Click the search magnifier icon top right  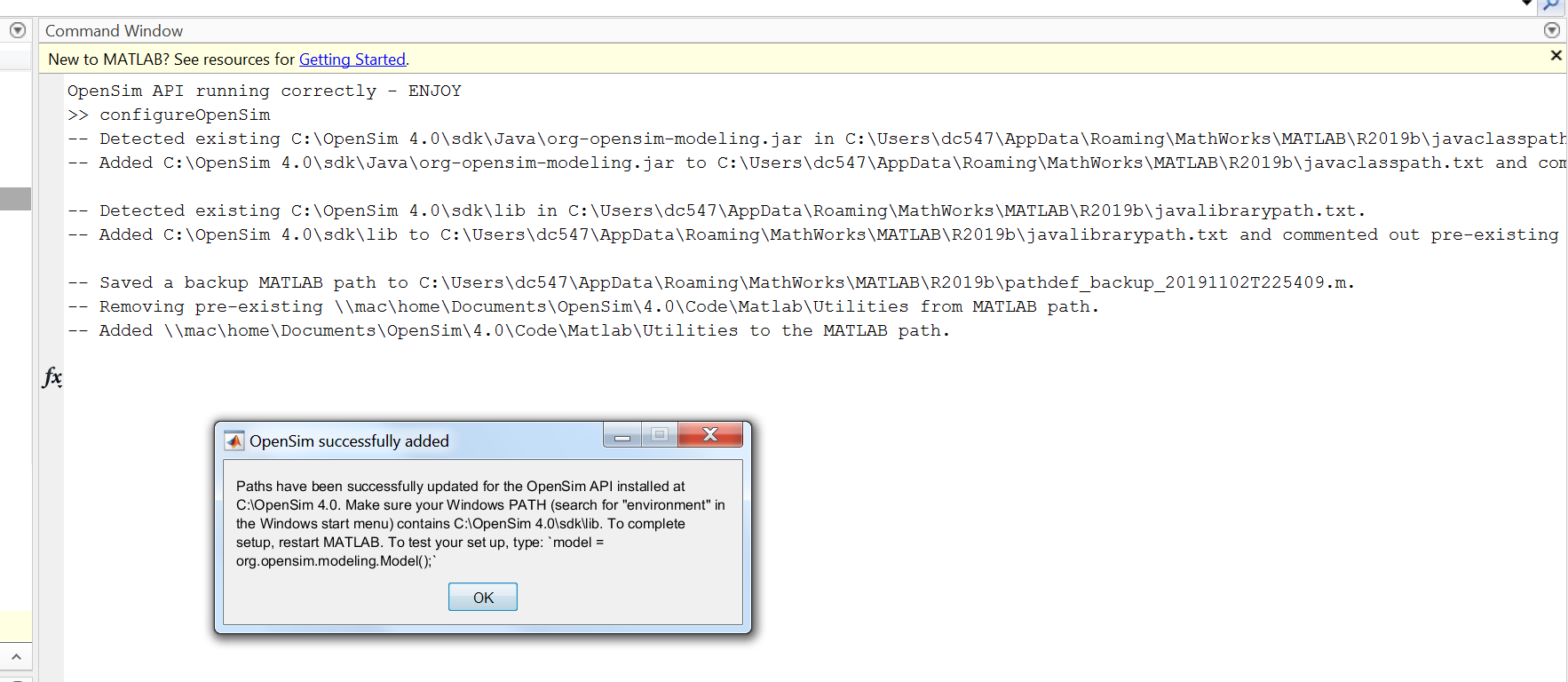tap(1552, 5)
